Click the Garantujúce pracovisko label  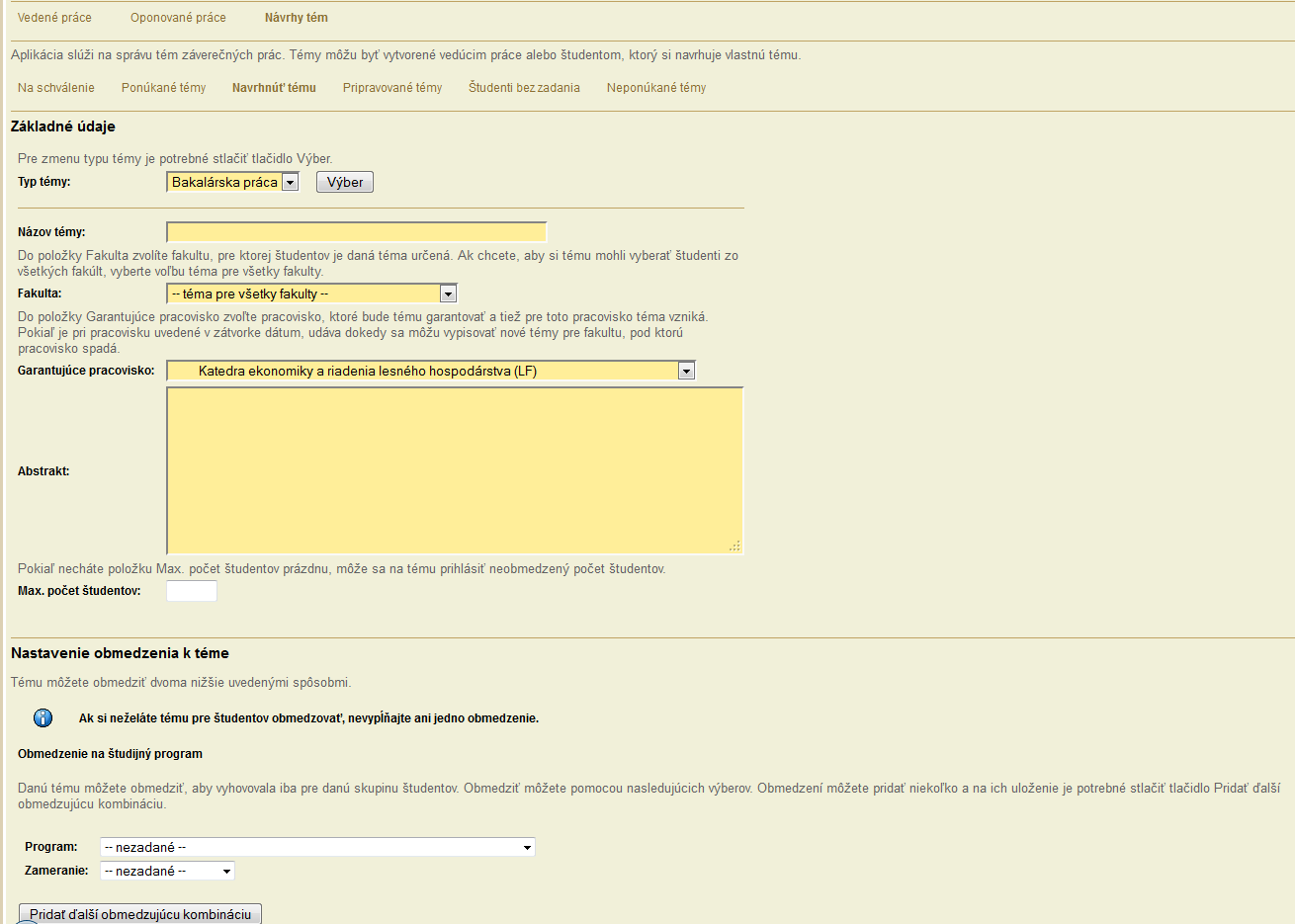(x=86, y=371)
